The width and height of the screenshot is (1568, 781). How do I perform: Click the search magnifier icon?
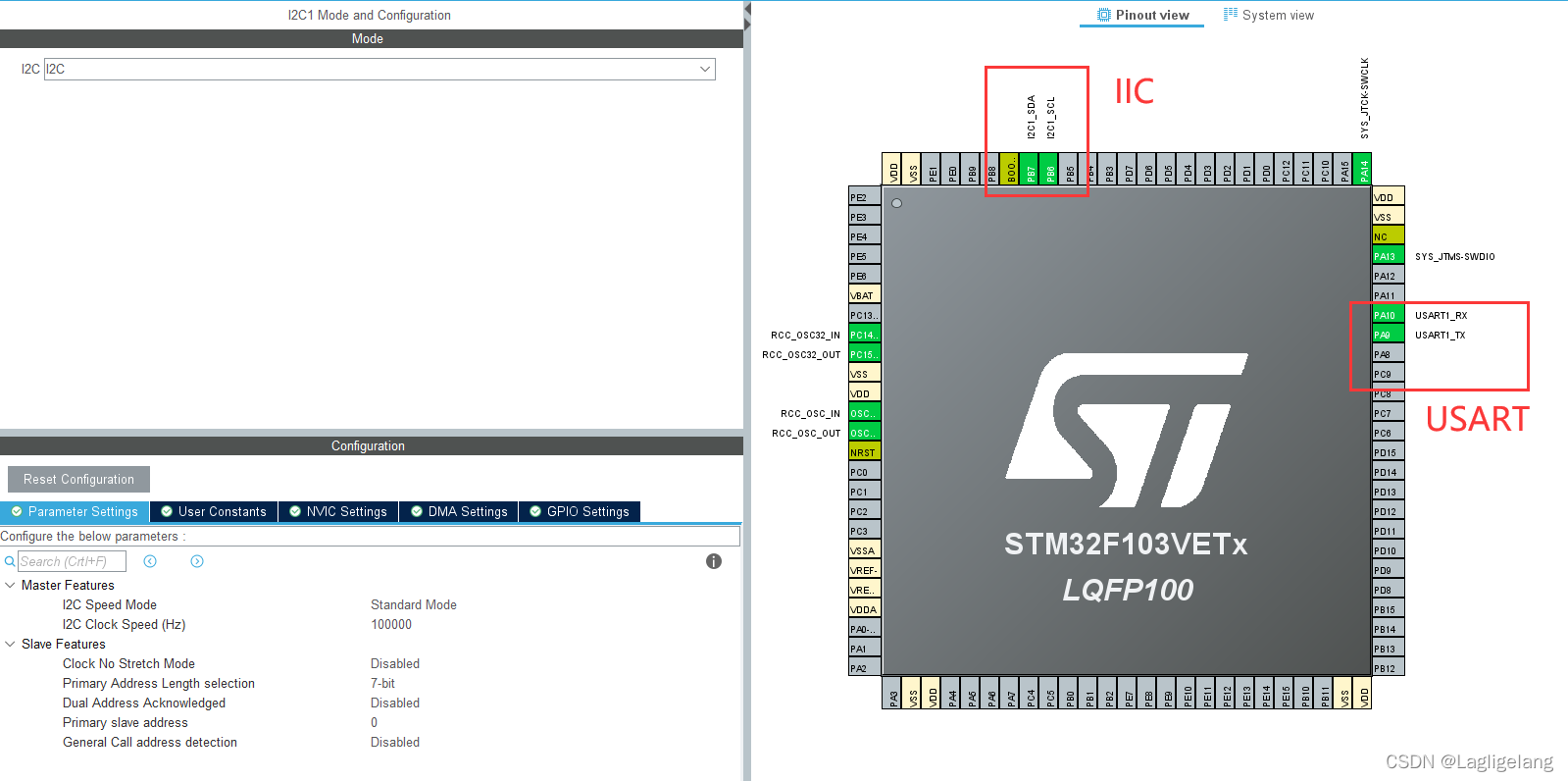pyautogui.click(x=10, y=561)
